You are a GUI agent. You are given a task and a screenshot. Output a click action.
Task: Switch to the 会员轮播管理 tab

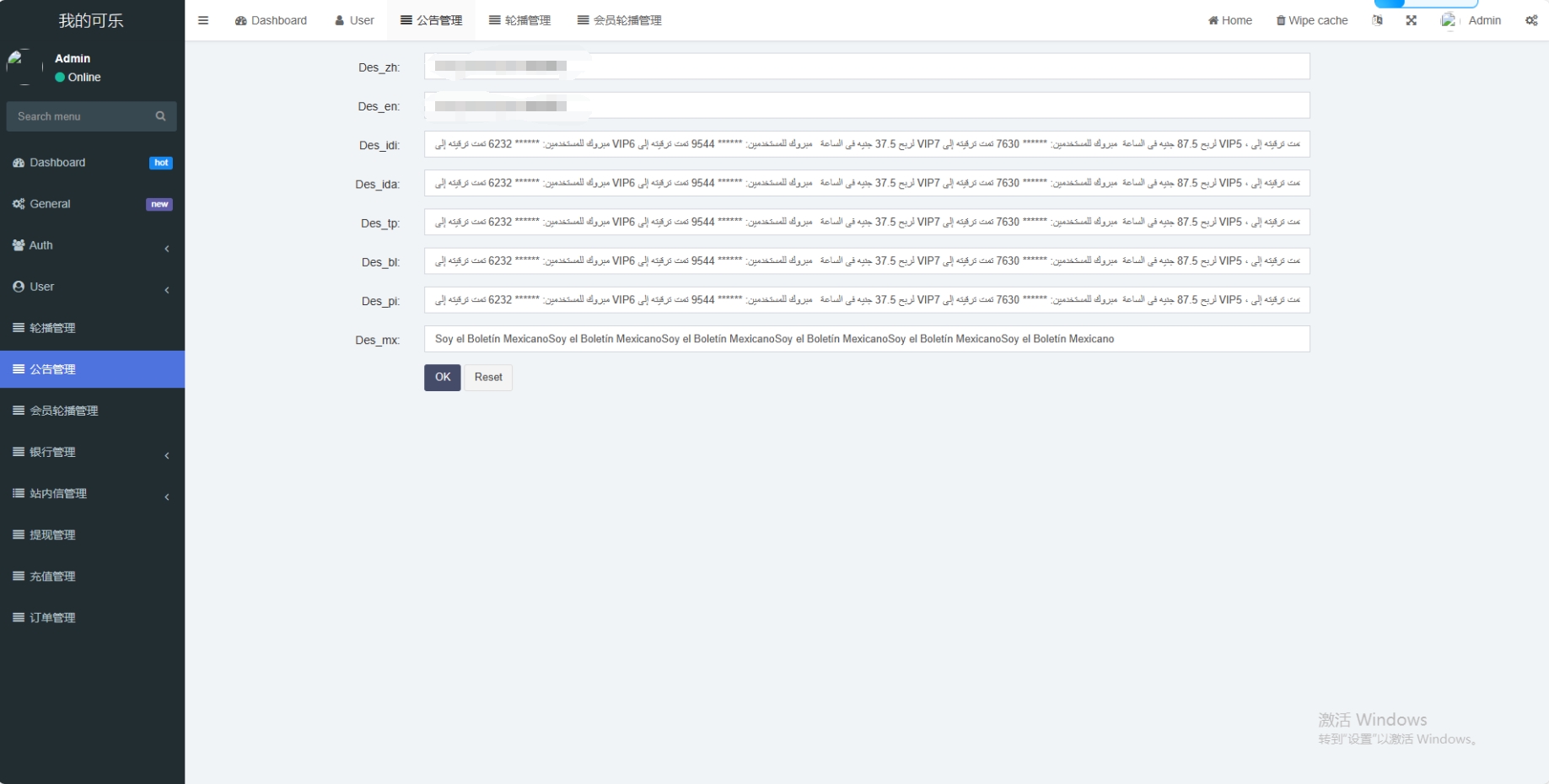coord(619,20)
